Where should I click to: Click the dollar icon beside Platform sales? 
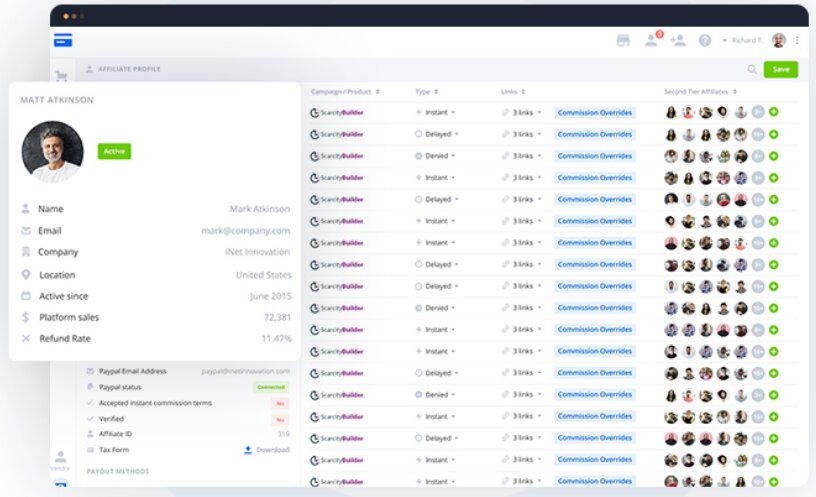coord(26,317)
